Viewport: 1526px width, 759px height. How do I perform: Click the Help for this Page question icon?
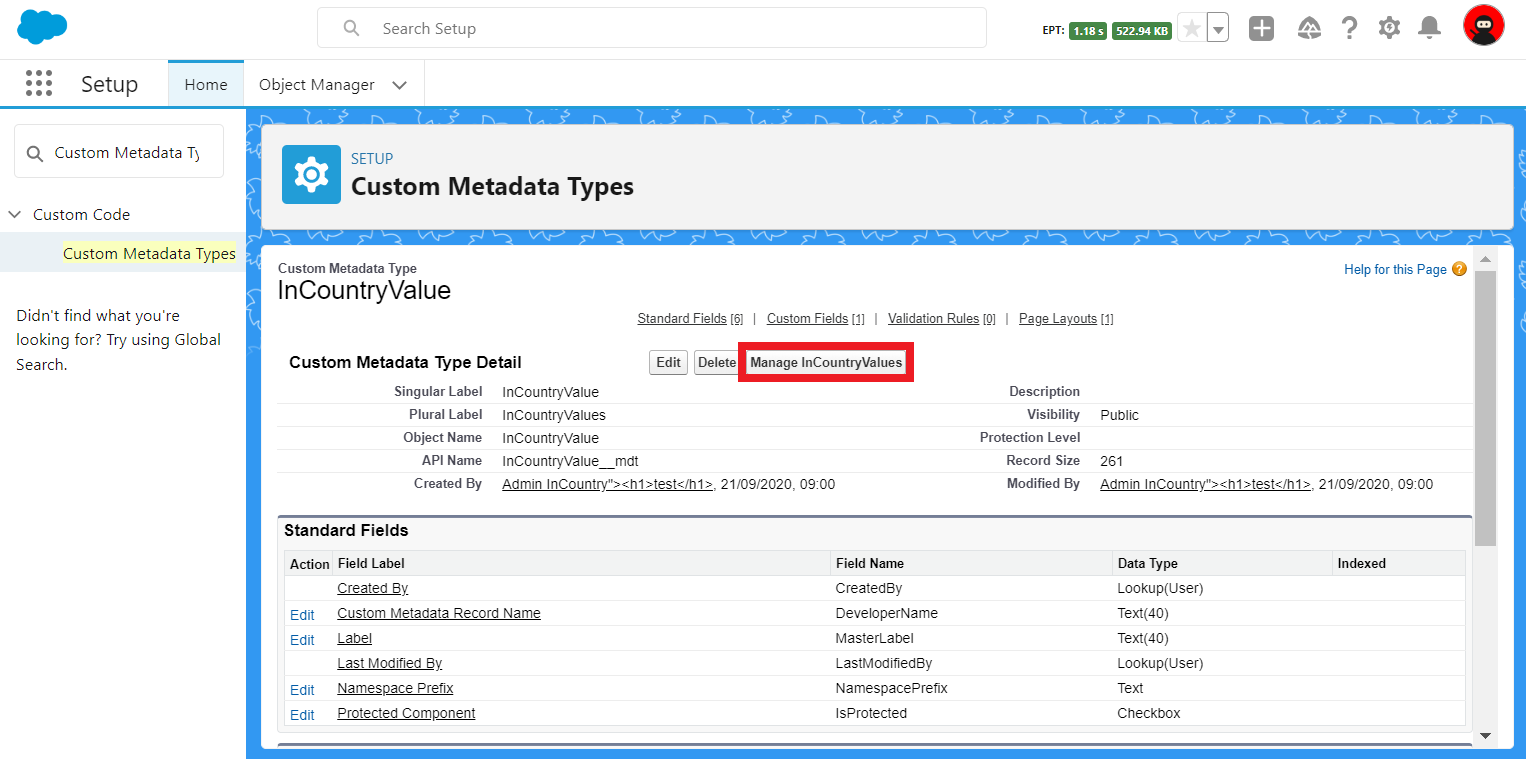coord(1459,269)
